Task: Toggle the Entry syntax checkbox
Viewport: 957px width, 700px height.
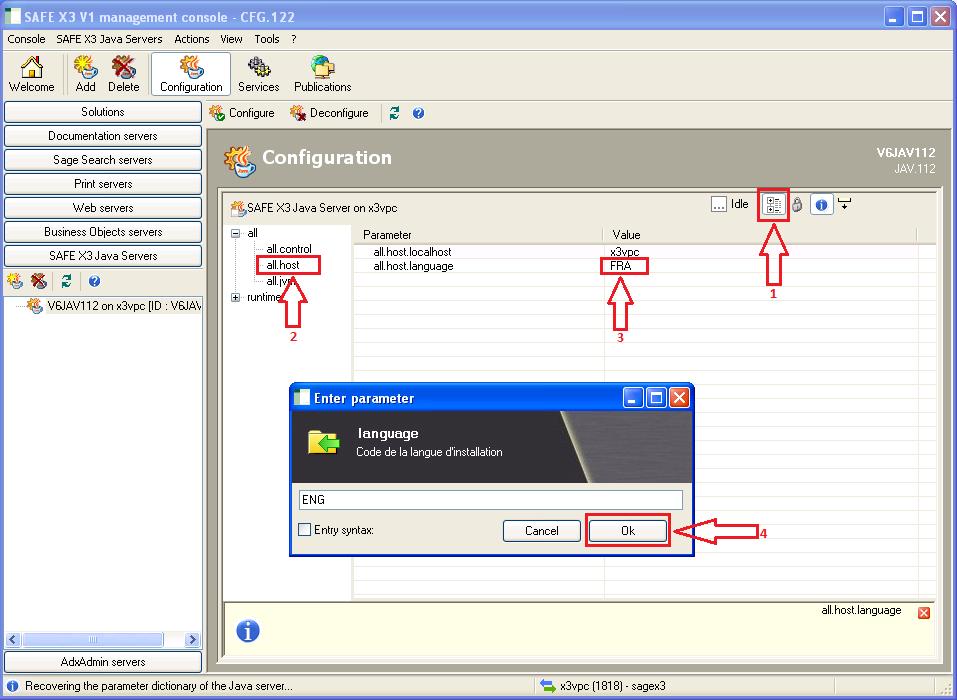Action: pos(305,530)
